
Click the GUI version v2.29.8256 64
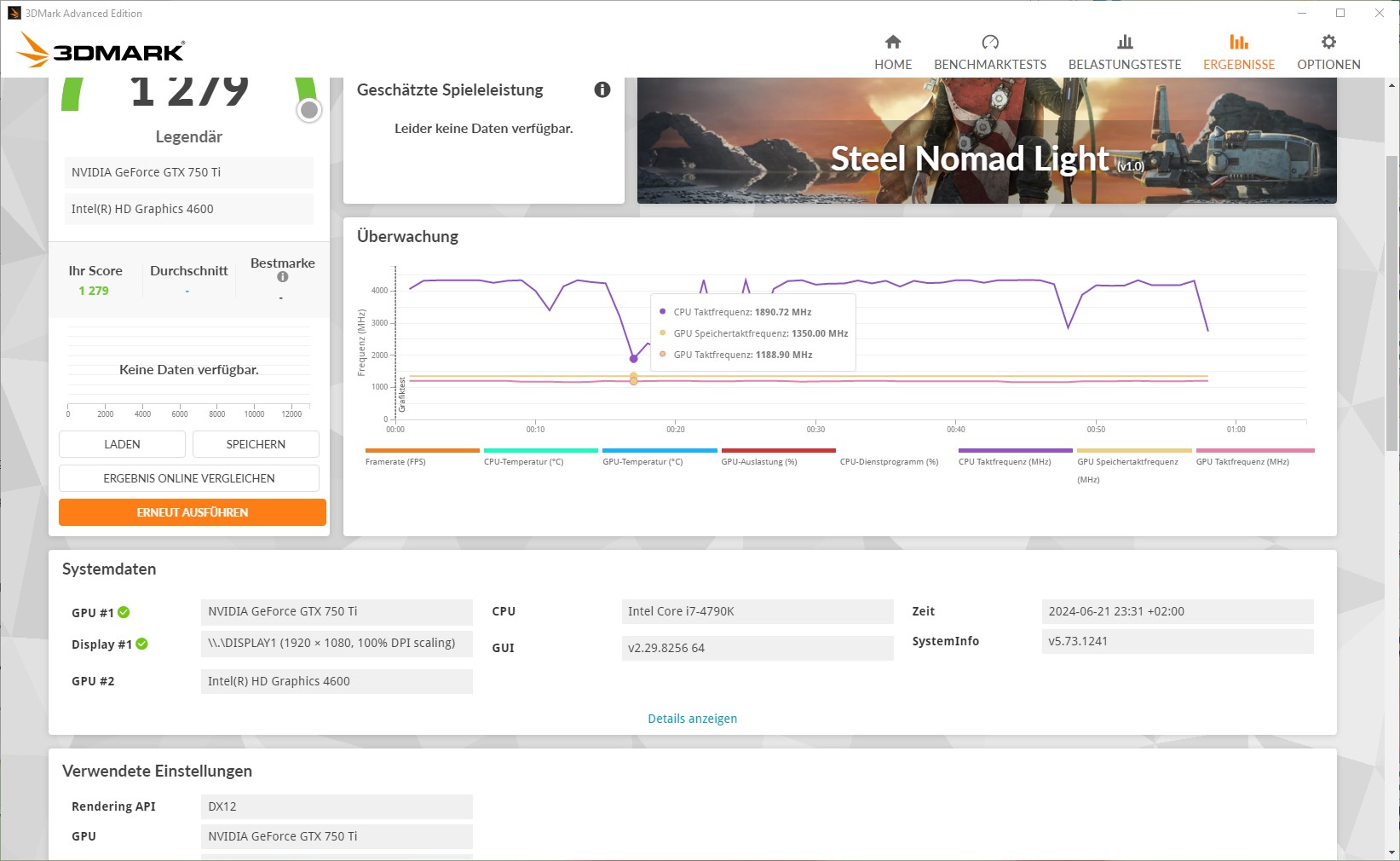[x=758, y=648]
